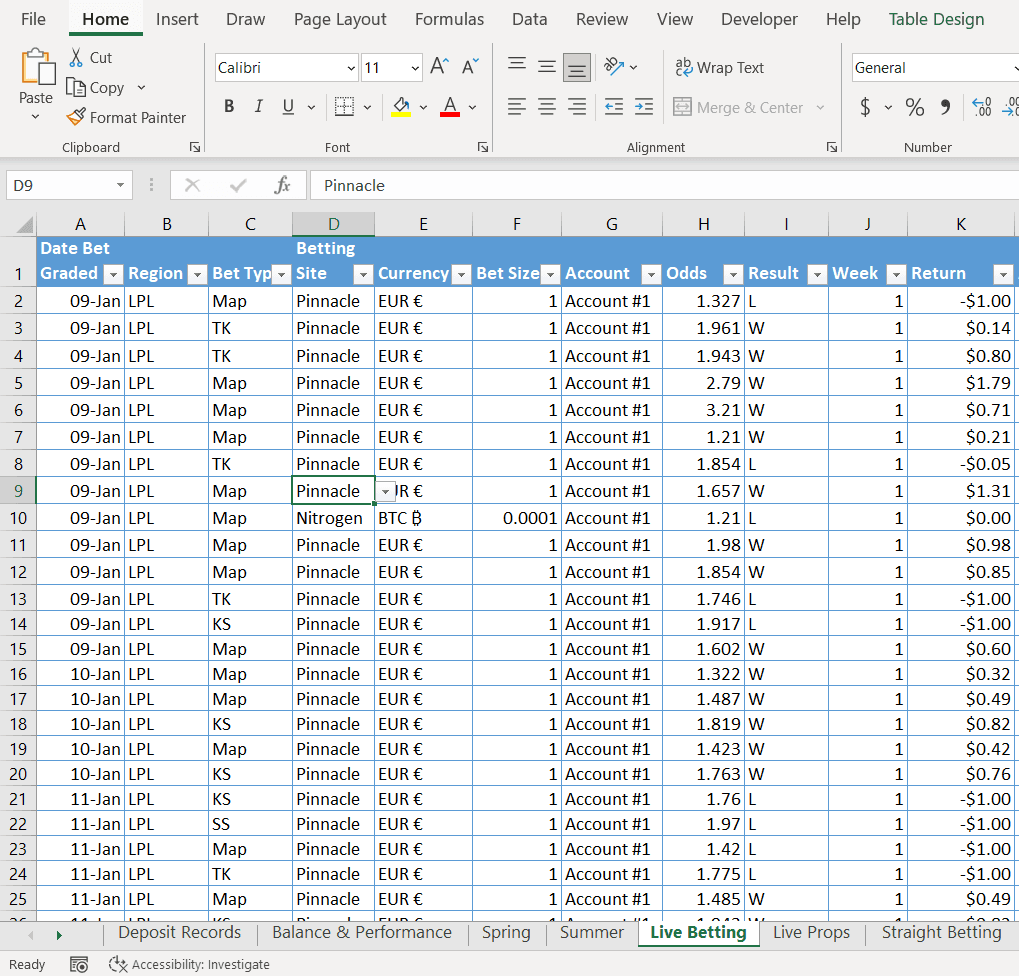Image resolution: width=1019 pixels, height=976 pixels.
Task: Click the Increase Font Size icon
Action: 438,67
